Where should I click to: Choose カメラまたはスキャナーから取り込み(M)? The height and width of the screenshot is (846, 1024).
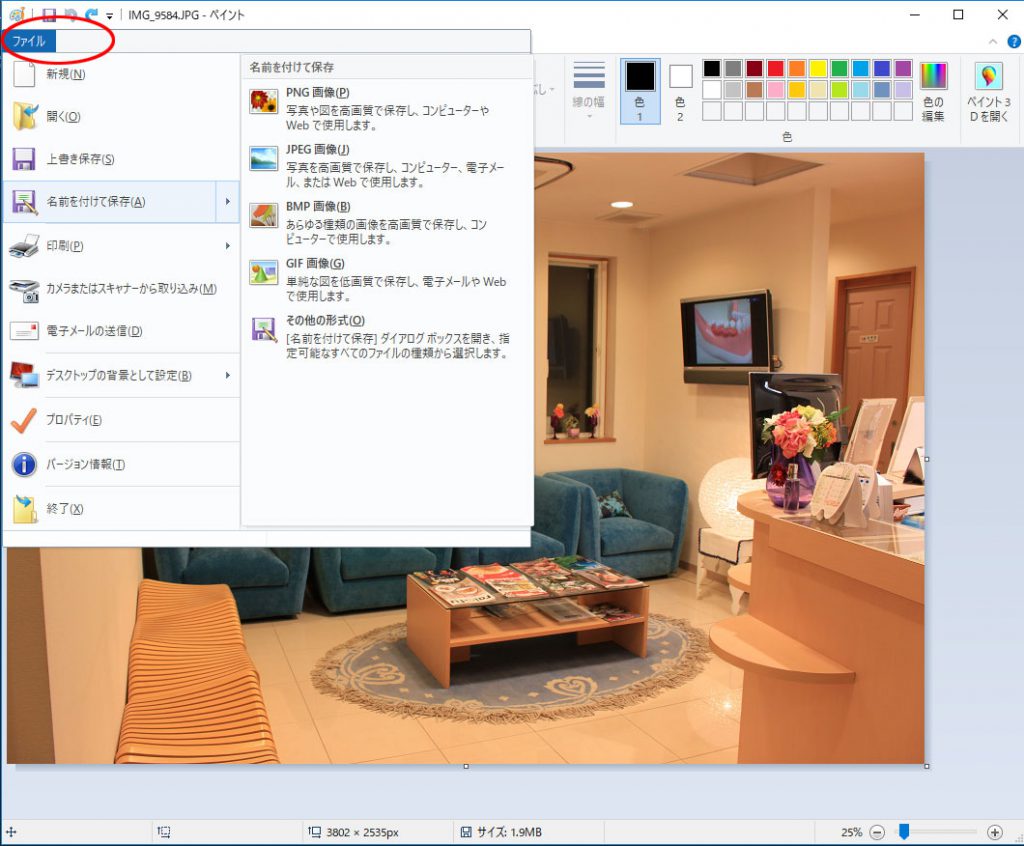point(121,289)
